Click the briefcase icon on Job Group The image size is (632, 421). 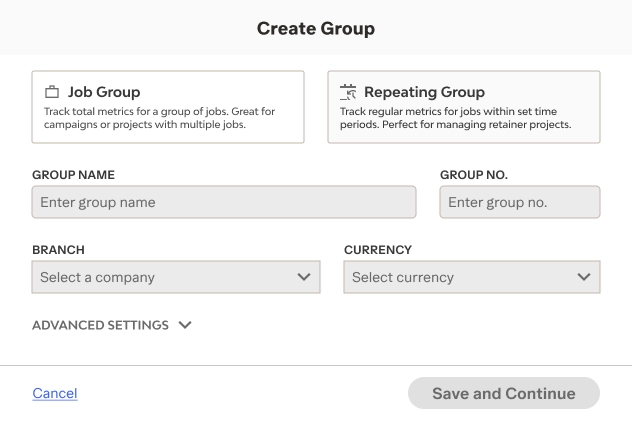coord(52,92)
